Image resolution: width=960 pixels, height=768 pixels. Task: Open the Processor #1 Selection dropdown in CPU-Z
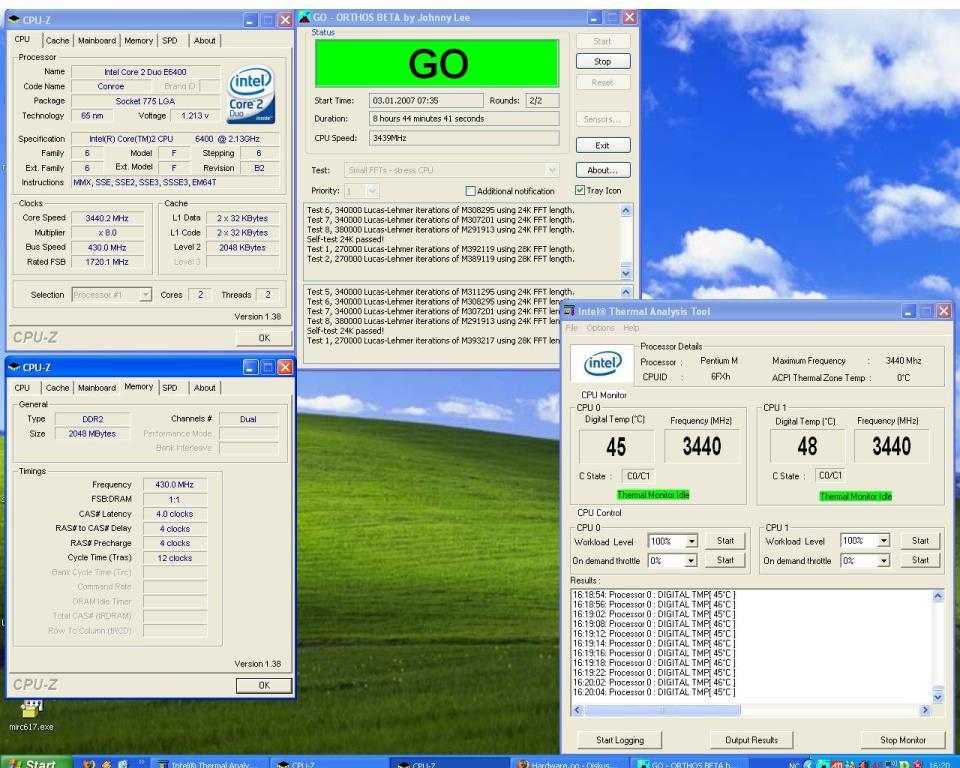(x=145, y=295)
